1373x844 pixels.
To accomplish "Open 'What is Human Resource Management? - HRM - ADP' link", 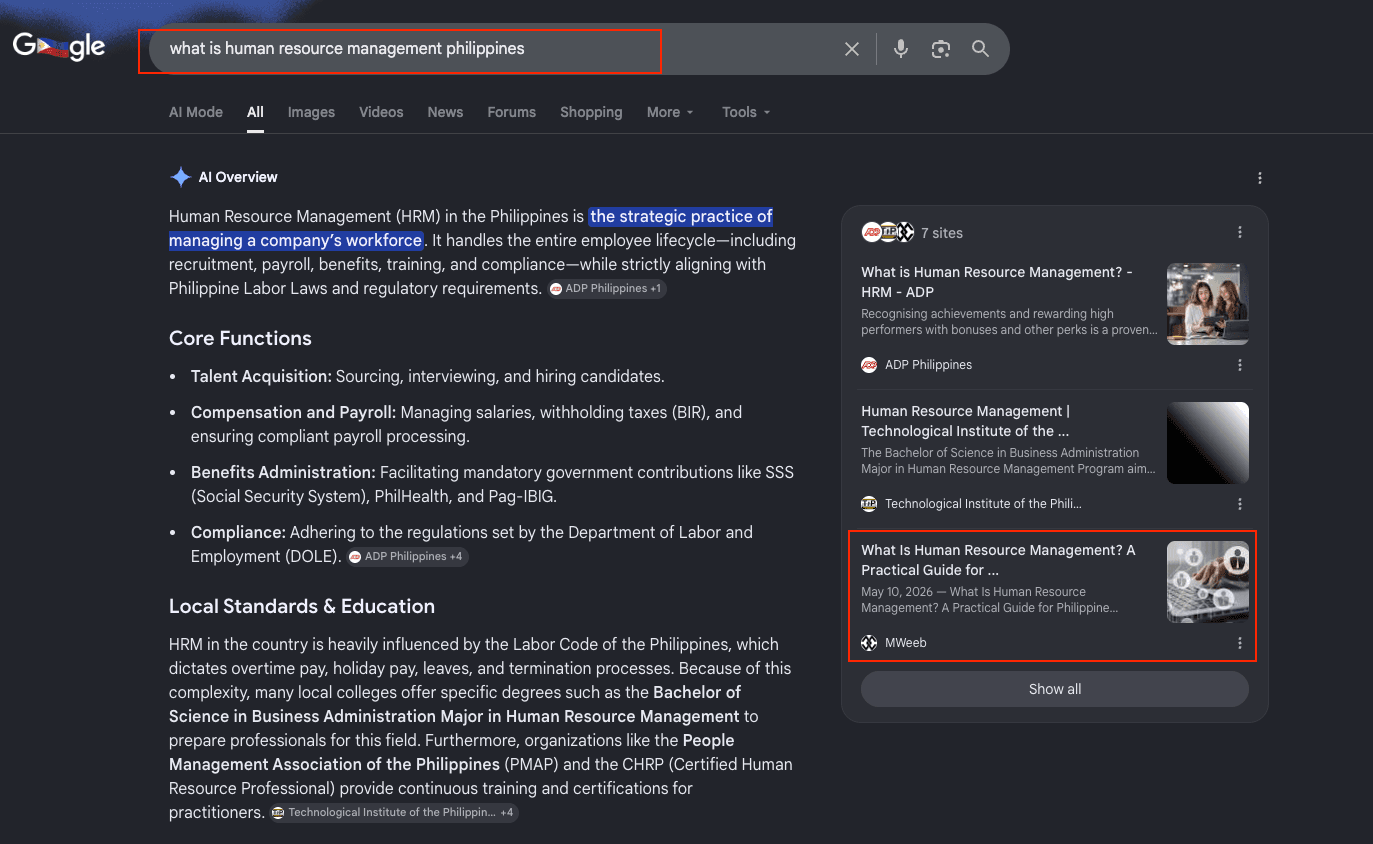I will 997,282.
